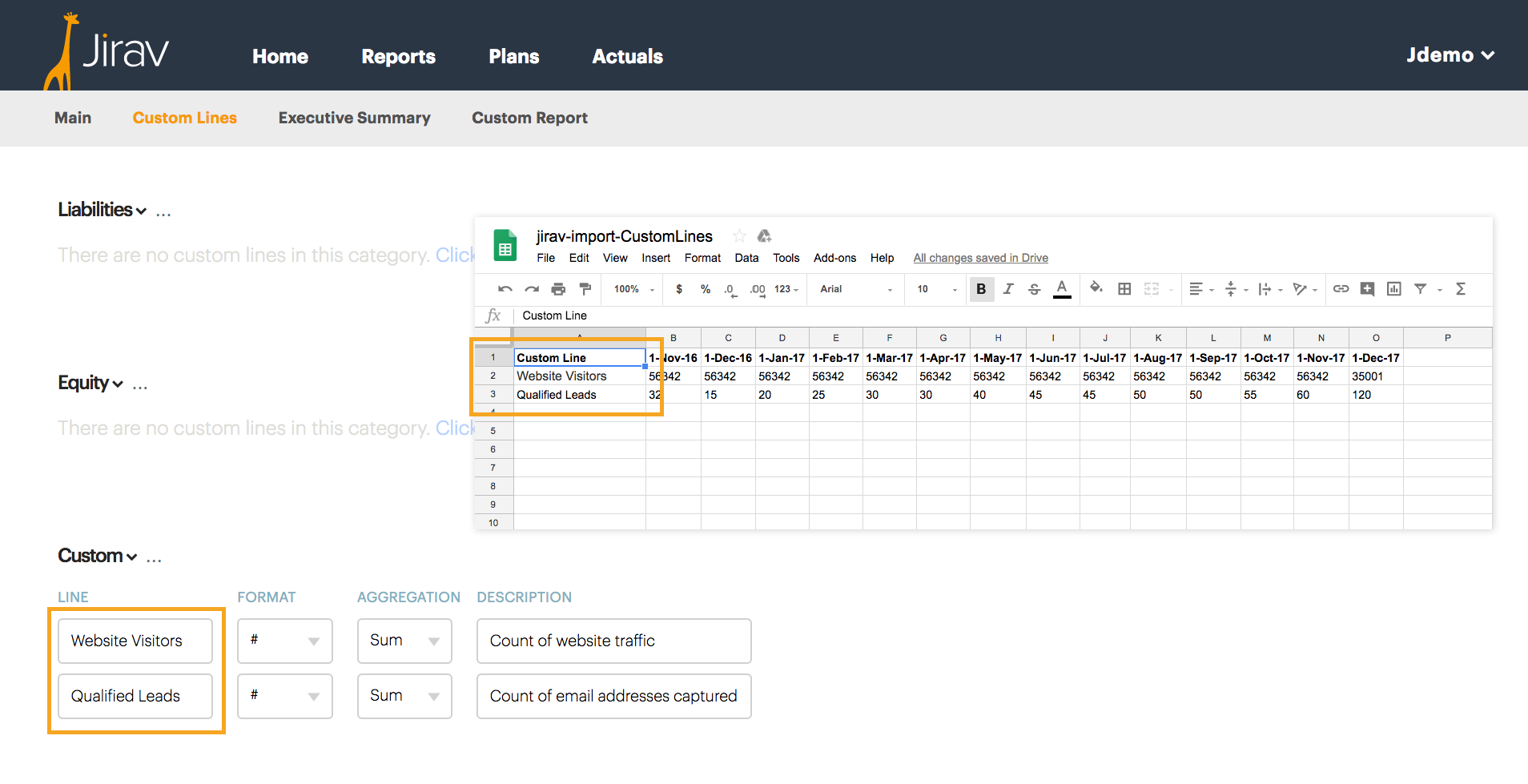Click 'All changes saved in Drive' link
Image resolution: width=1528 pixels, height=784 pixels.
[x=980, y=258]
